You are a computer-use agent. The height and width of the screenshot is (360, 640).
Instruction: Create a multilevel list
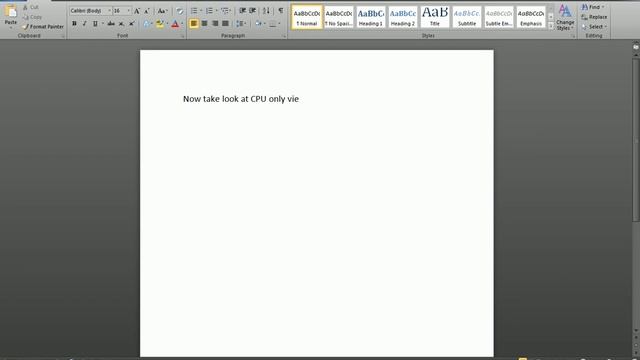pyautogui.click(x=226, y=11)
